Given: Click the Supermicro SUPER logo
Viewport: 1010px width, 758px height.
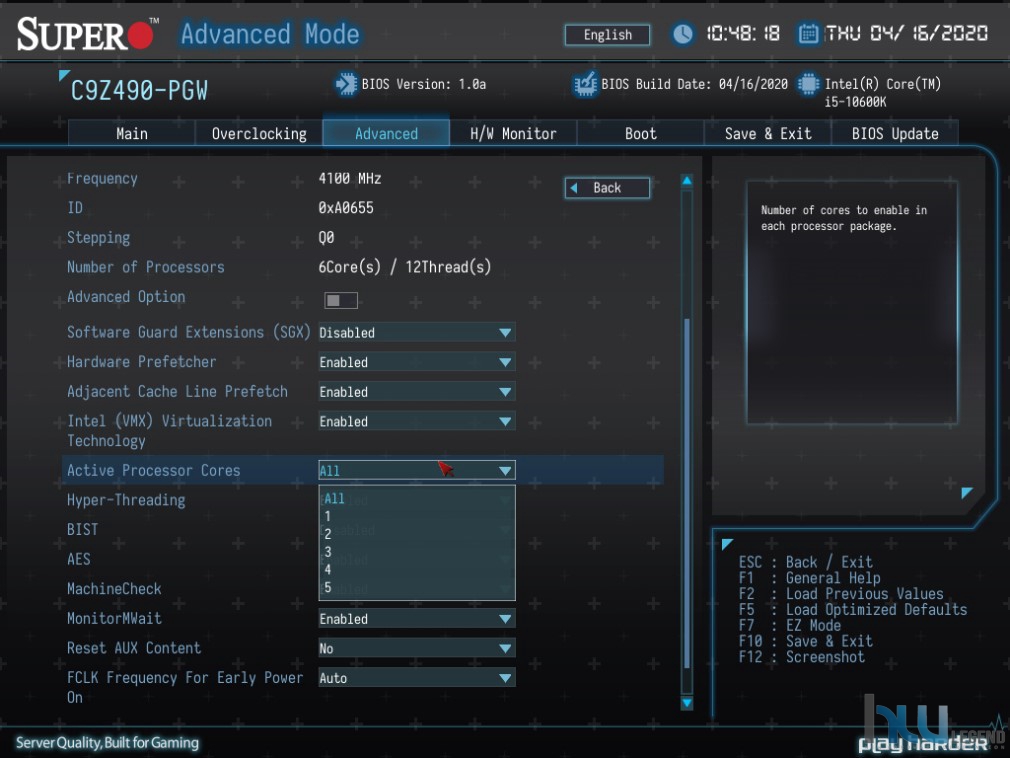Looking at the screenshot, I should [87, 34].
